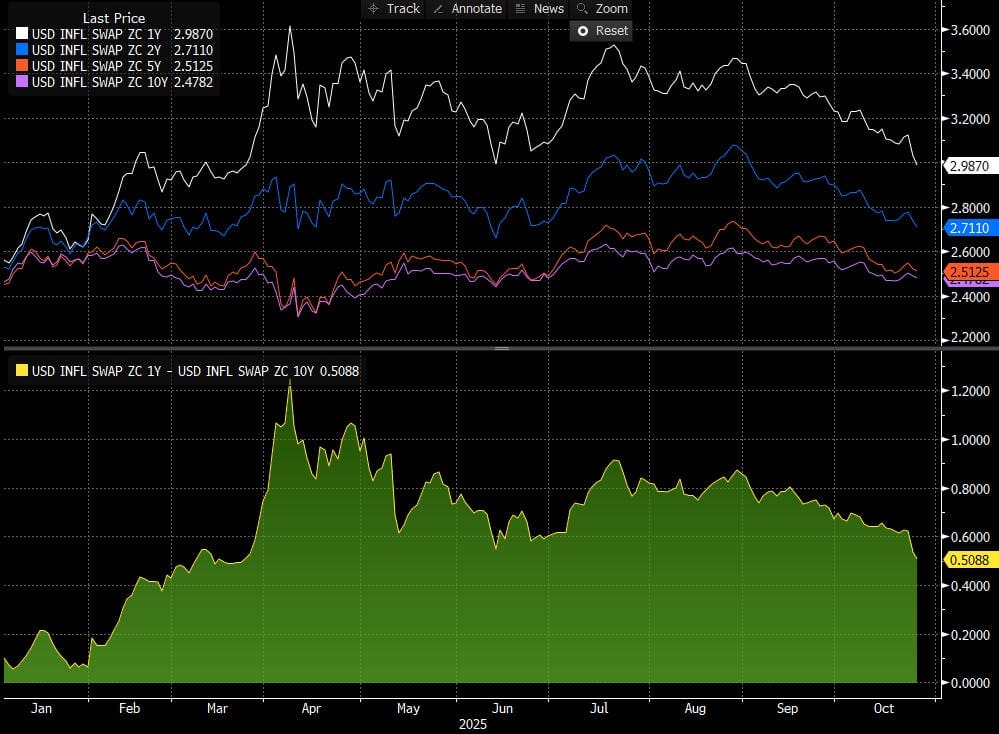Click the yellow 1Y-10Y spread legend swatch
999x734 pixels.
[x=20, y=371]
